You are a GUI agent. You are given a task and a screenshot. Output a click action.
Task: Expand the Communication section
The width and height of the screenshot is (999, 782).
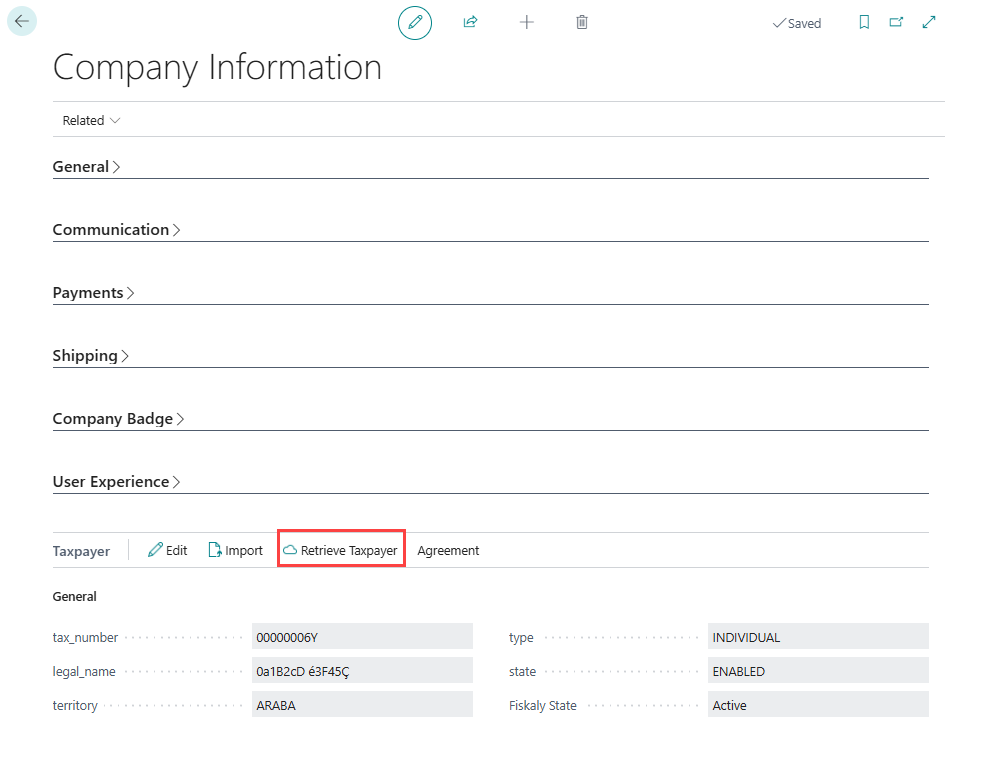pyautogui.click(x=116, y=230)
